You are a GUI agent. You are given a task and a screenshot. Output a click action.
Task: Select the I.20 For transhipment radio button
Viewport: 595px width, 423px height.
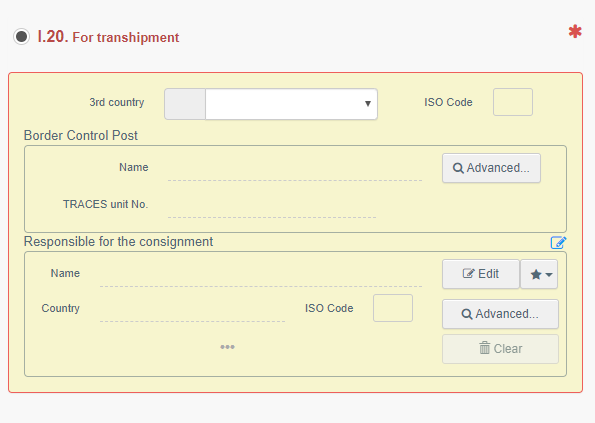[x=21, y=37]
